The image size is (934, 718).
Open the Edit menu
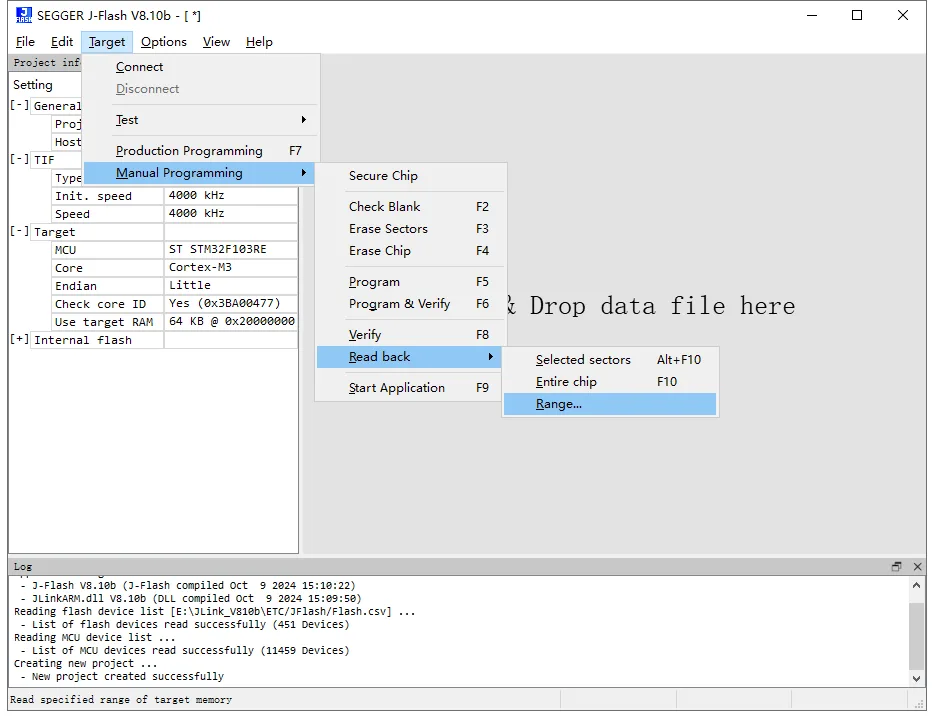[x=62, y=42]
